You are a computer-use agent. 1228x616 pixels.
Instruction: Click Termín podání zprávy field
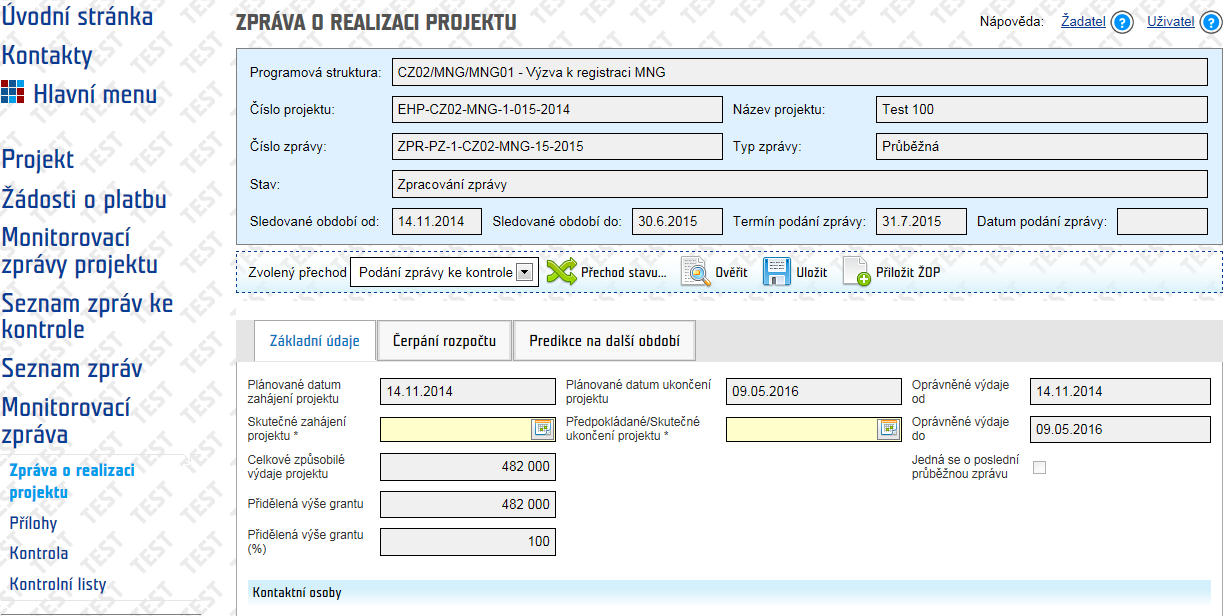tap(921, 221)
